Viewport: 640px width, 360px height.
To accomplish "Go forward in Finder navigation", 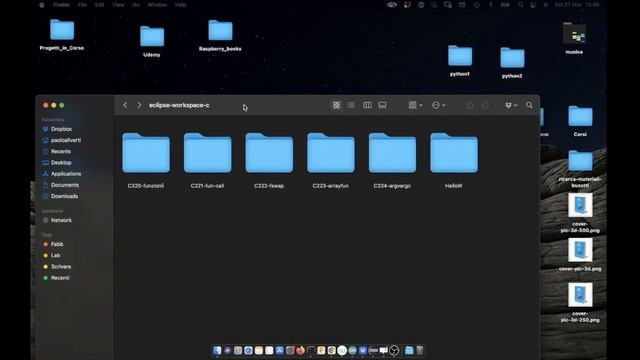I will [x=139, y=105].
